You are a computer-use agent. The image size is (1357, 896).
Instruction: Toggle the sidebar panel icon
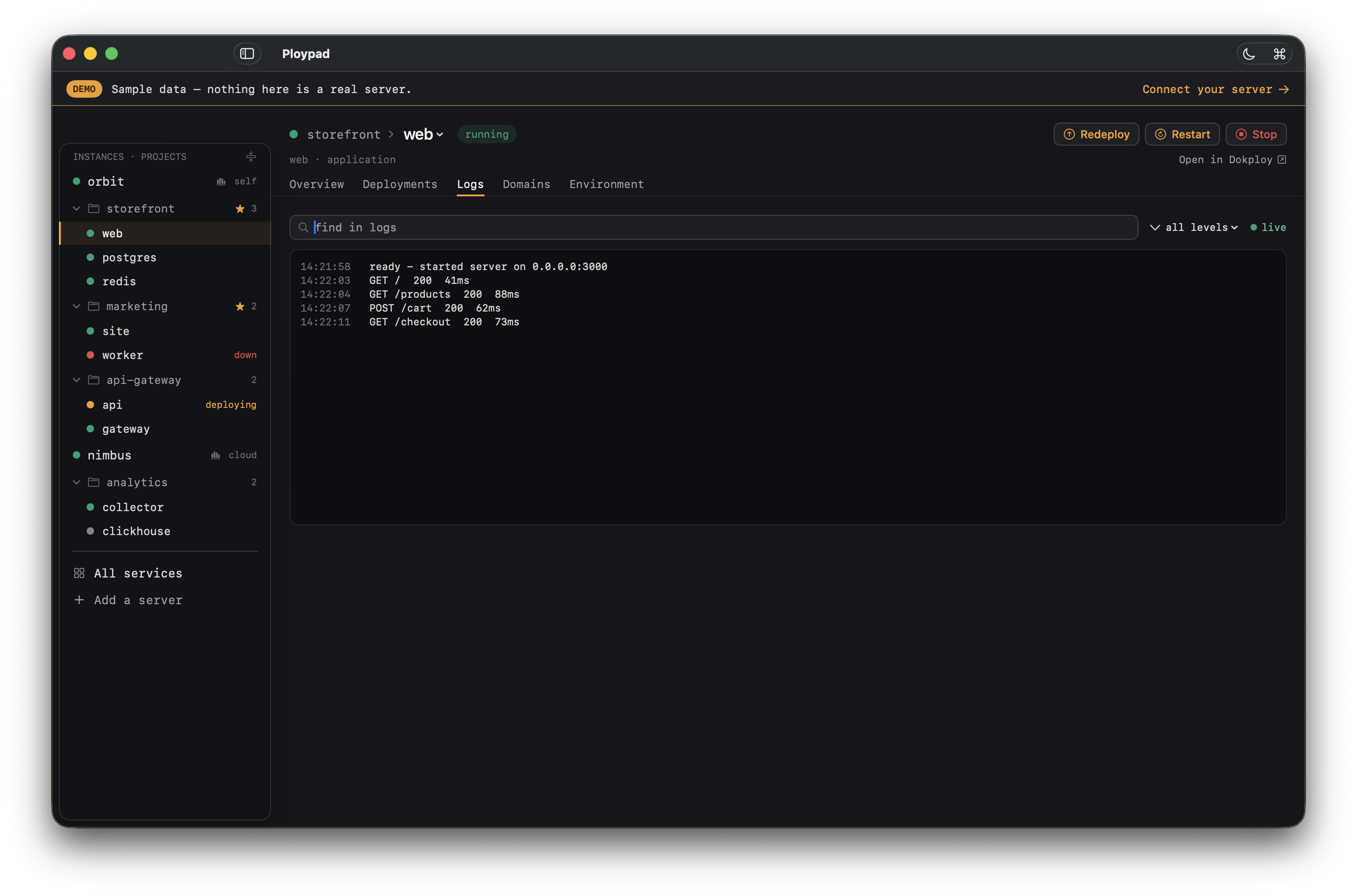(x=247, y=54)
